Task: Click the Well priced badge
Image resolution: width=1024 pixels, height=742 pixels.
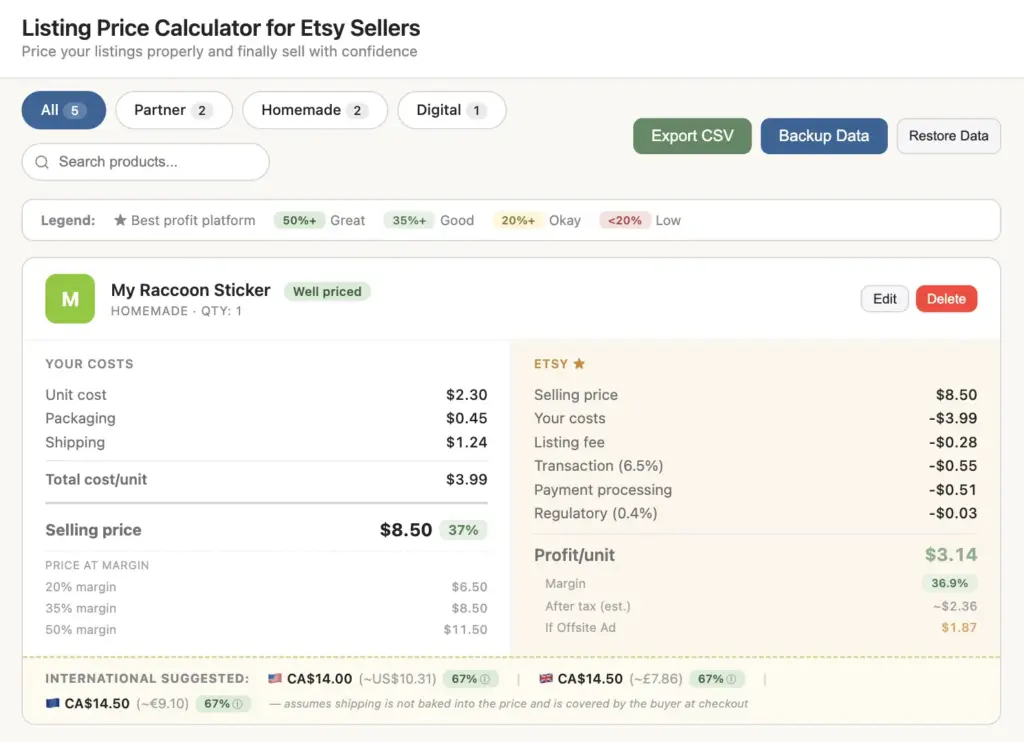Action: point(327,291)
